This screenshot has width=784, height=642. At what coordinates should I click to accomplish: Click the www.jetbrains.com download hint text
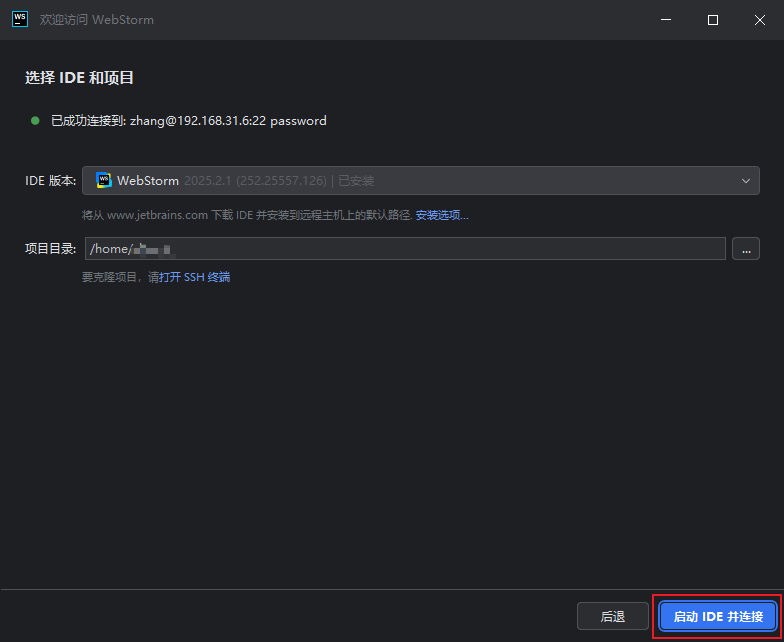[x=246, y=215]
